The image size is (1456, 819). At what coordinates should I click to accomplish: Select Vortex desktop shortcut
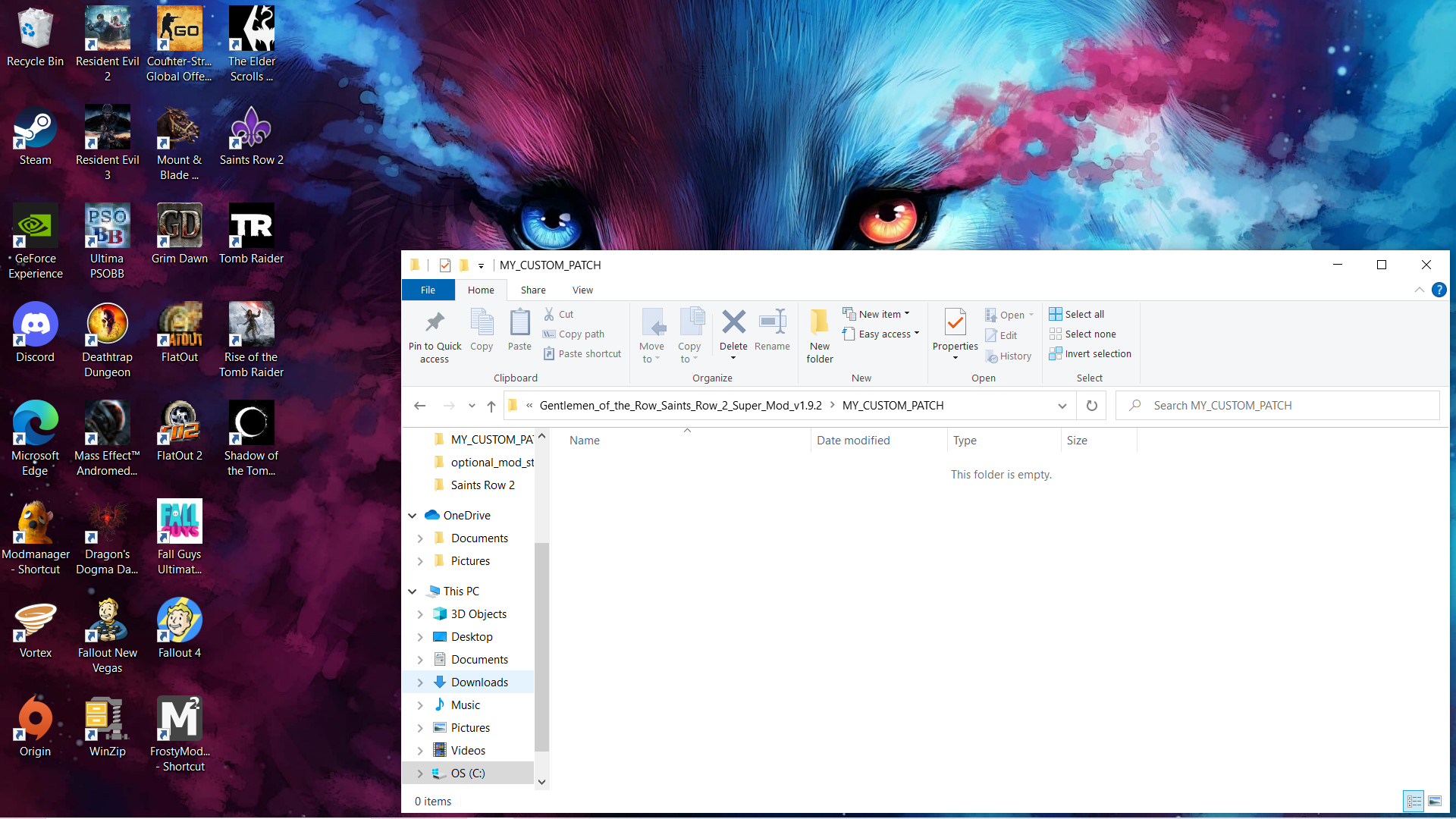[x=35, y=629]
